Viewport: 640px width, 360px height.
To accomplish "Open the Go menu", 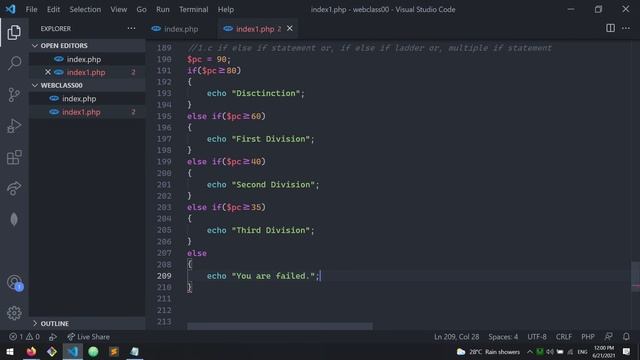I will (141, 9).
